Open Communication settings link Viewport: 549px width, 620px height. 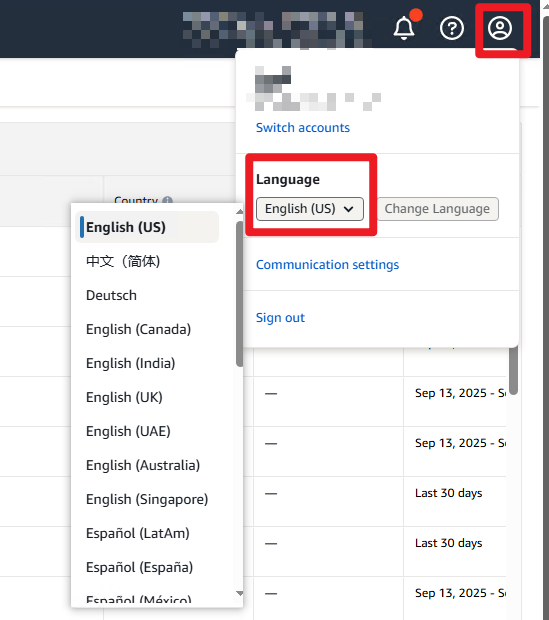[x=328, y=265]
